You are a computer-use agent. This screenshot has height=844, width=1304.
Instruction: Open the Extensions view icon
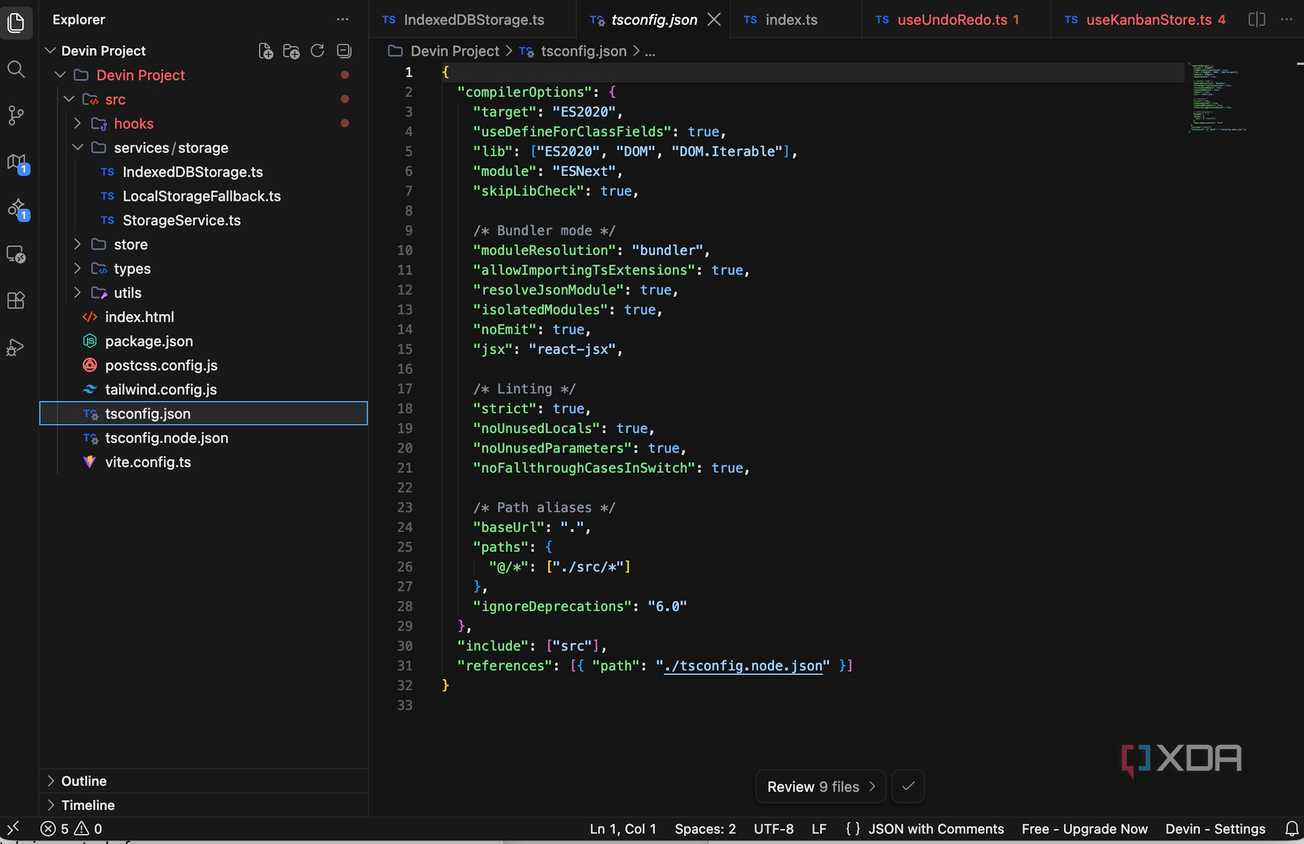click(x=16, y=300)
